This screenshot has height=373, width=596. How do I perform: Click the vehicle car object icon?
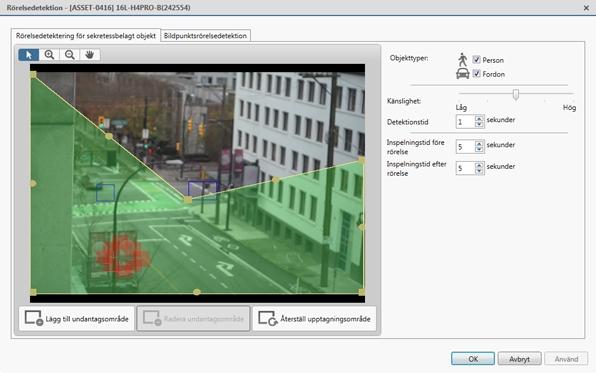pos(463,74)
